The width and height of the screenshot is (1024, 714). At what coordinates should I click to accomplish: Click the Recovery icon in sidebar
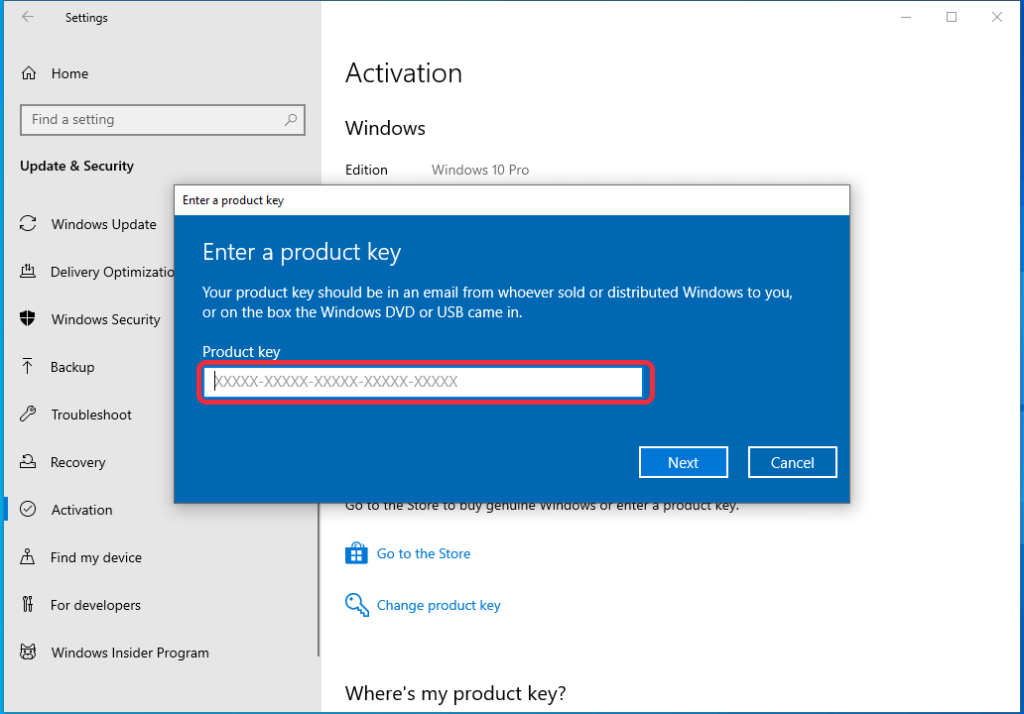coord(29,462)
